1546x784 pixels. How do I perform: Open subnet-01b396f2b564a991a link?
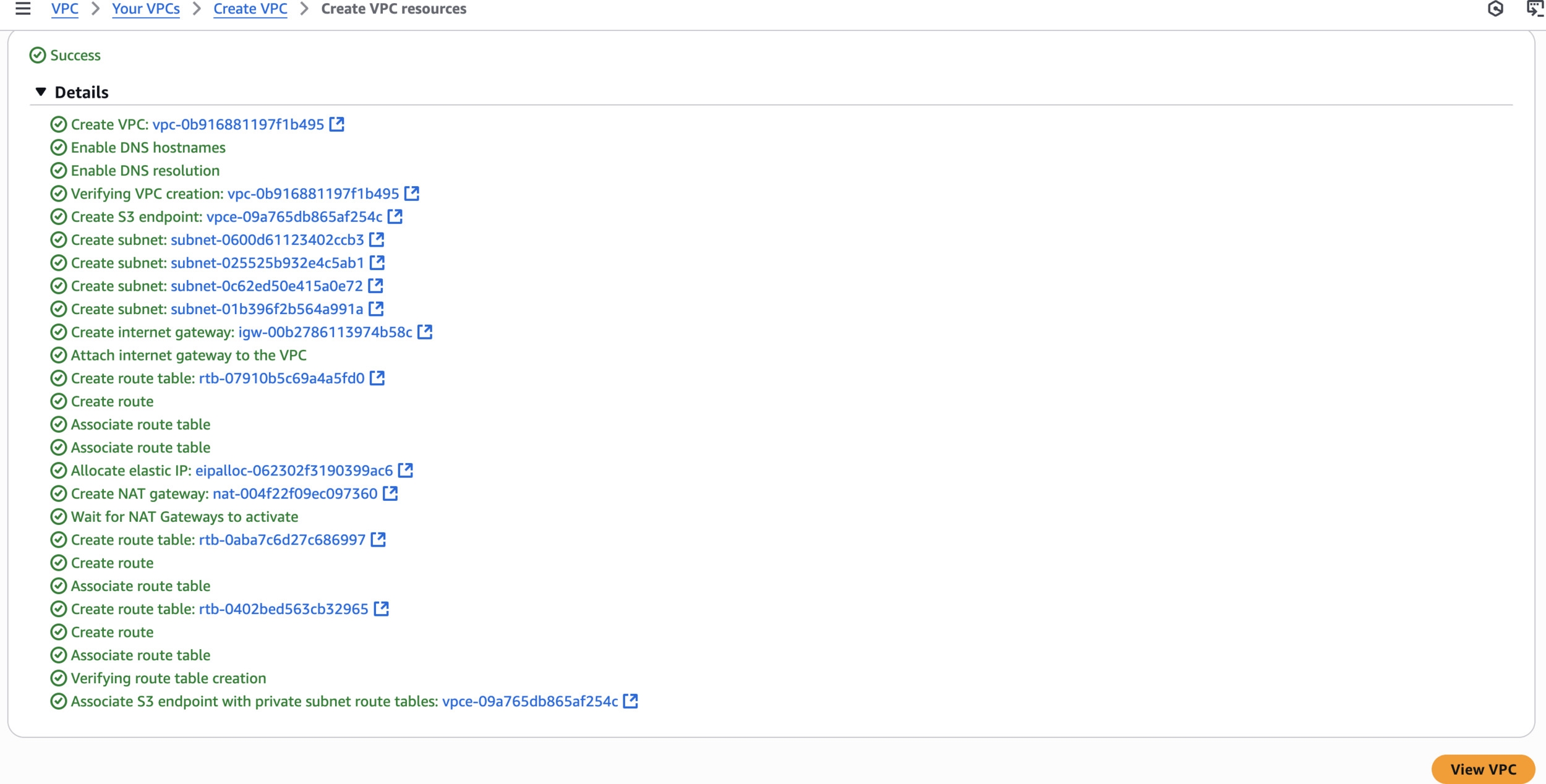(267, 309)
